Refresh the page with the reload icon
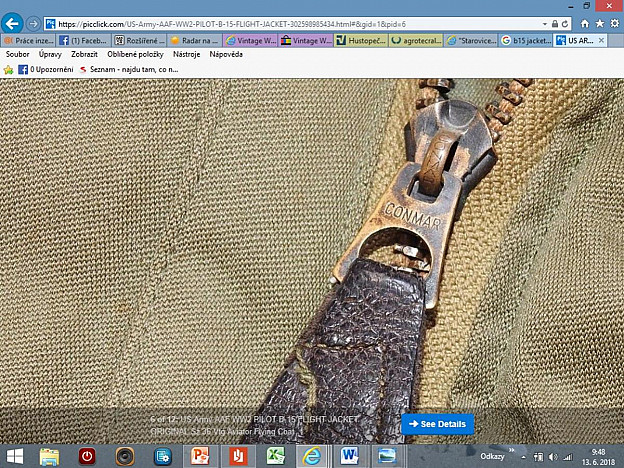 (565, 24)
